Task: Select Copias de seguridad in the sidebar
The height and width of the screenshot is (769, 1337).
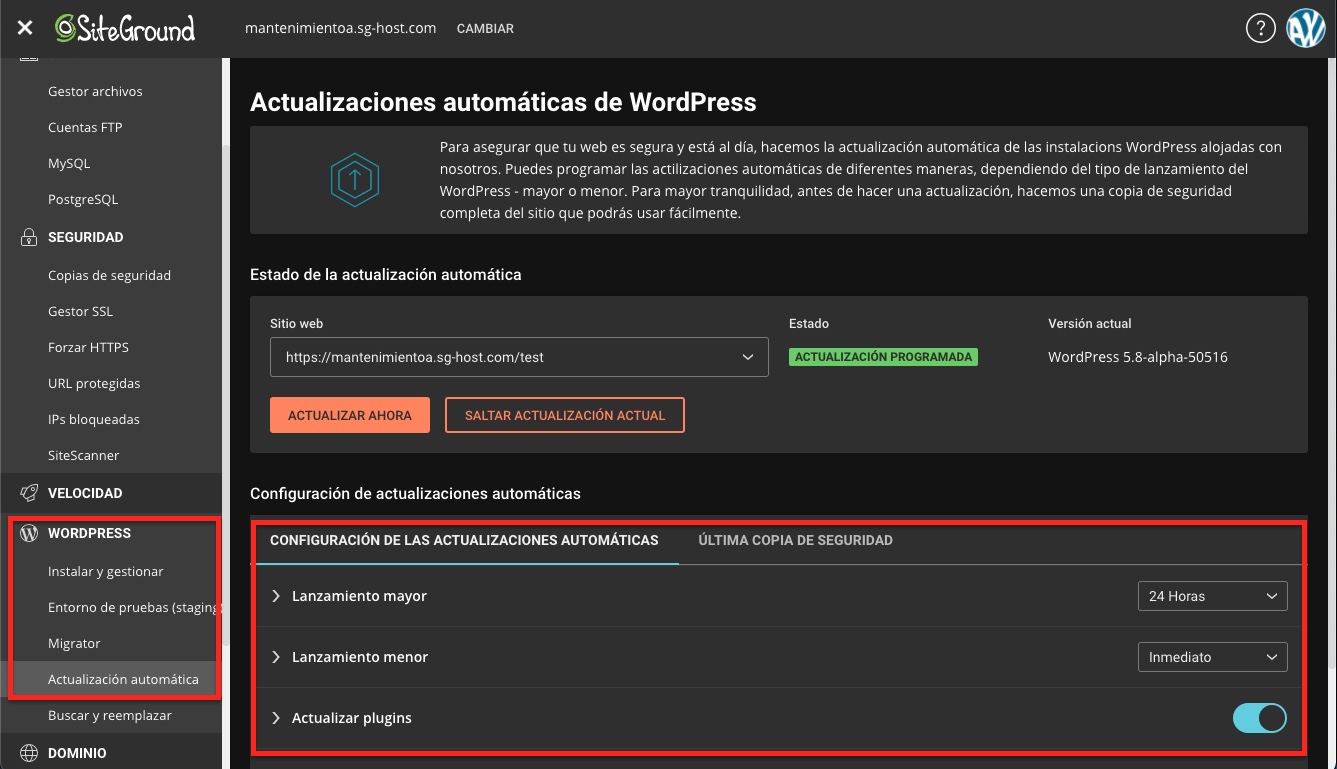Action: tap(109, 275)
